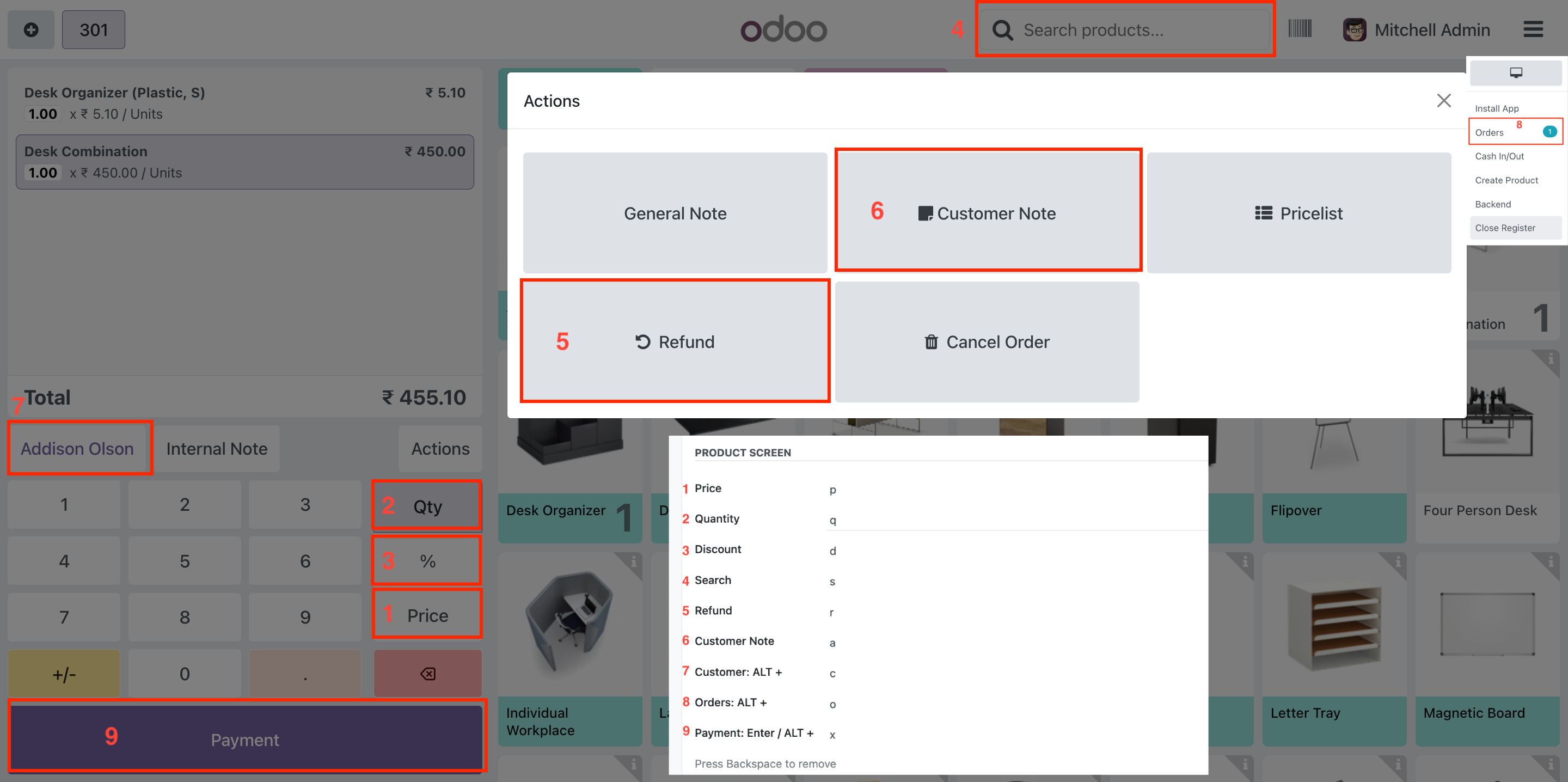Click the new order plus icon

(x=31, y=30)
